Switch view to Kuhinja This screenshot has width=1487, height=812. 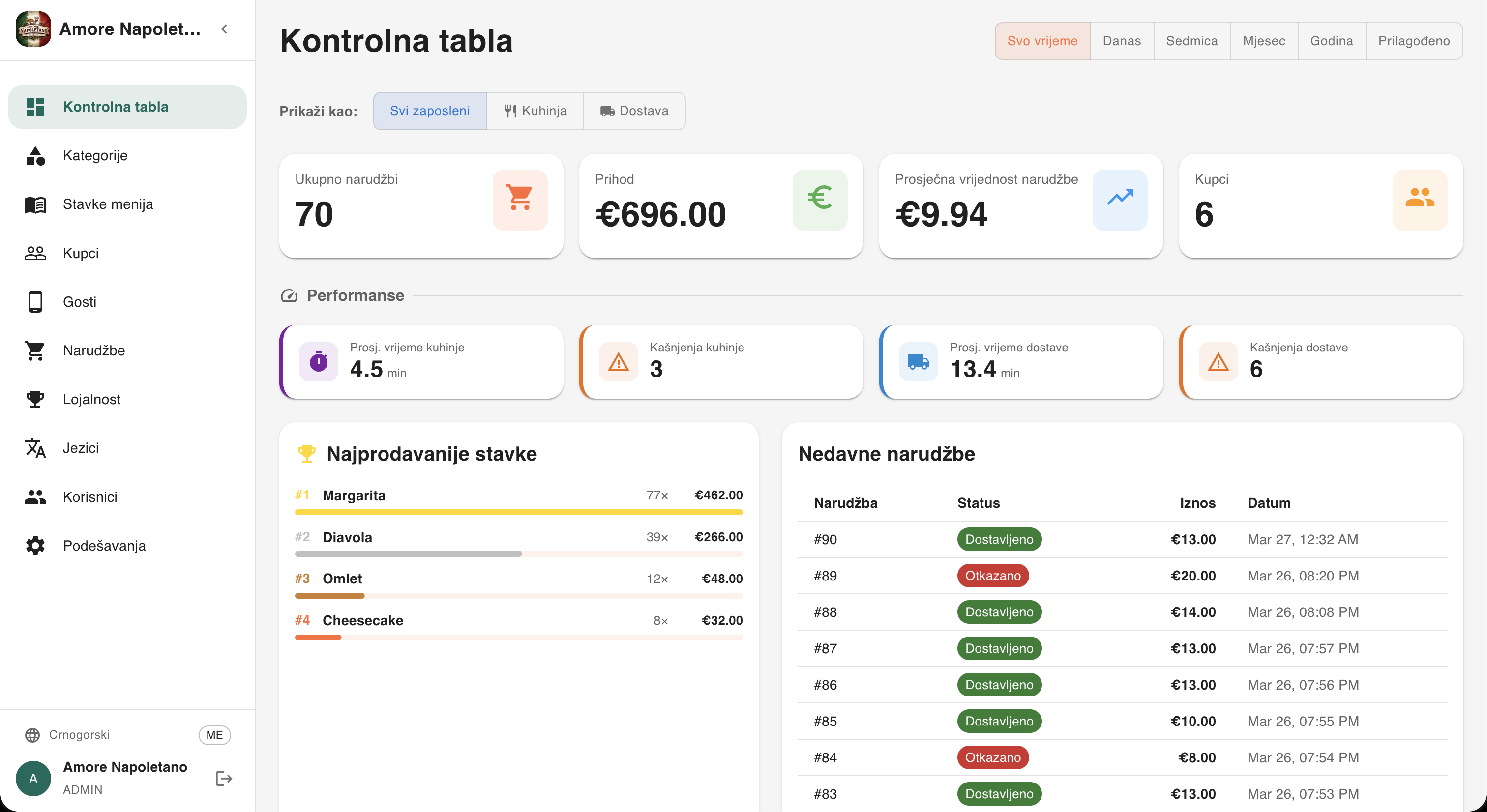[x=535, y=111]
